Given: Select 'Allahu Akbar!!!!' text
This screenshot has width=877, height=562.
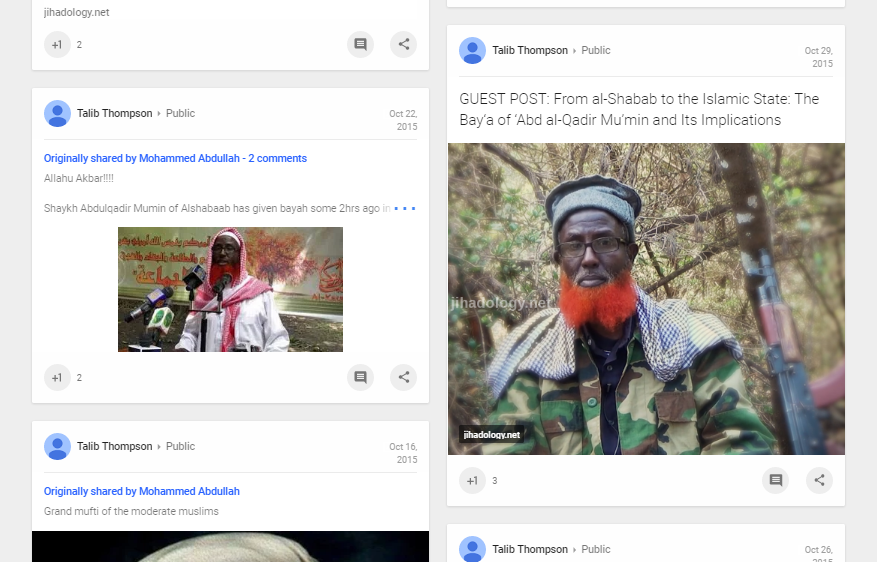Looking at the screenshot, I should [79, 178].
